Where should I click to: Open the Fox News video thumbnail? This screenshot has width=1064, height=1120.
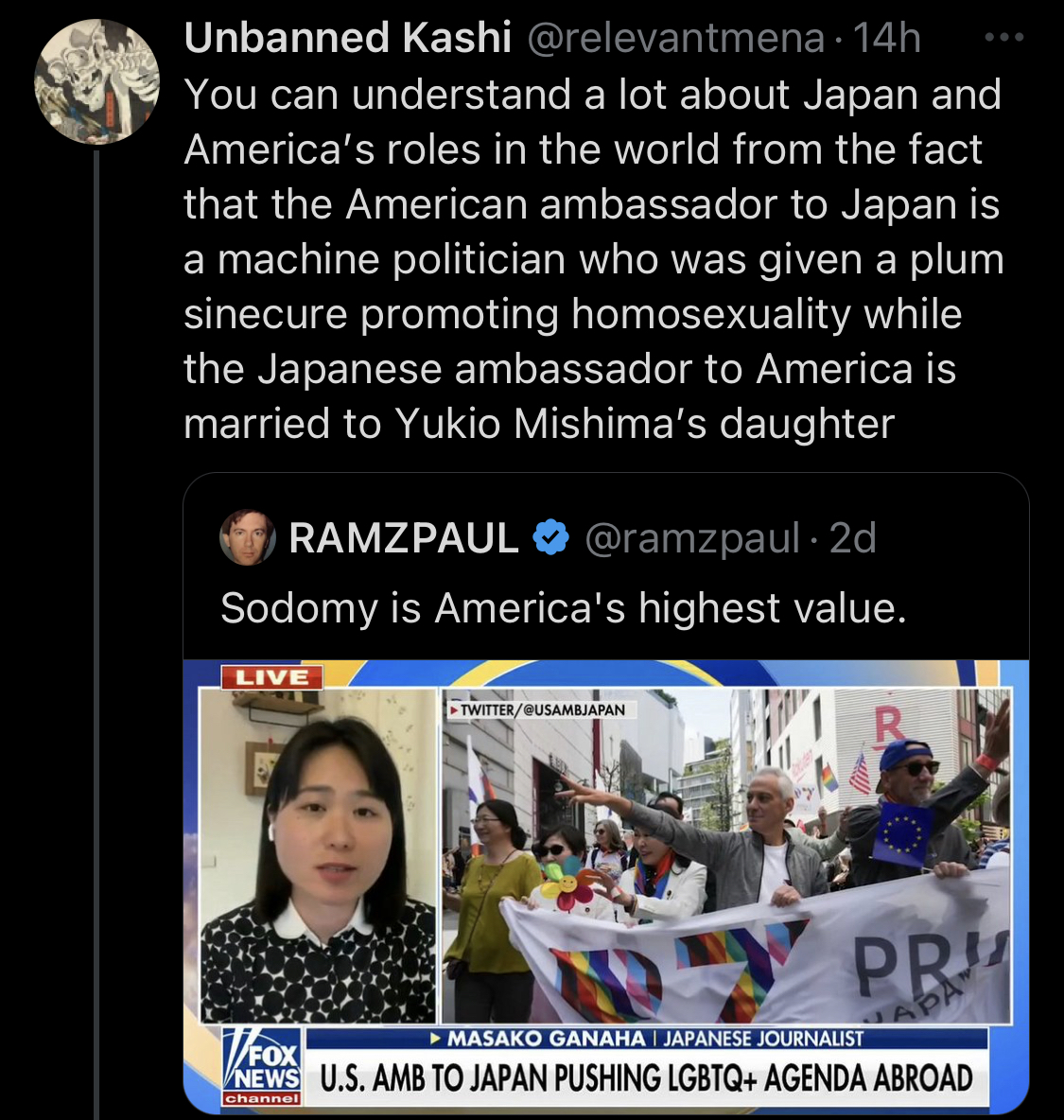[606, 885]
